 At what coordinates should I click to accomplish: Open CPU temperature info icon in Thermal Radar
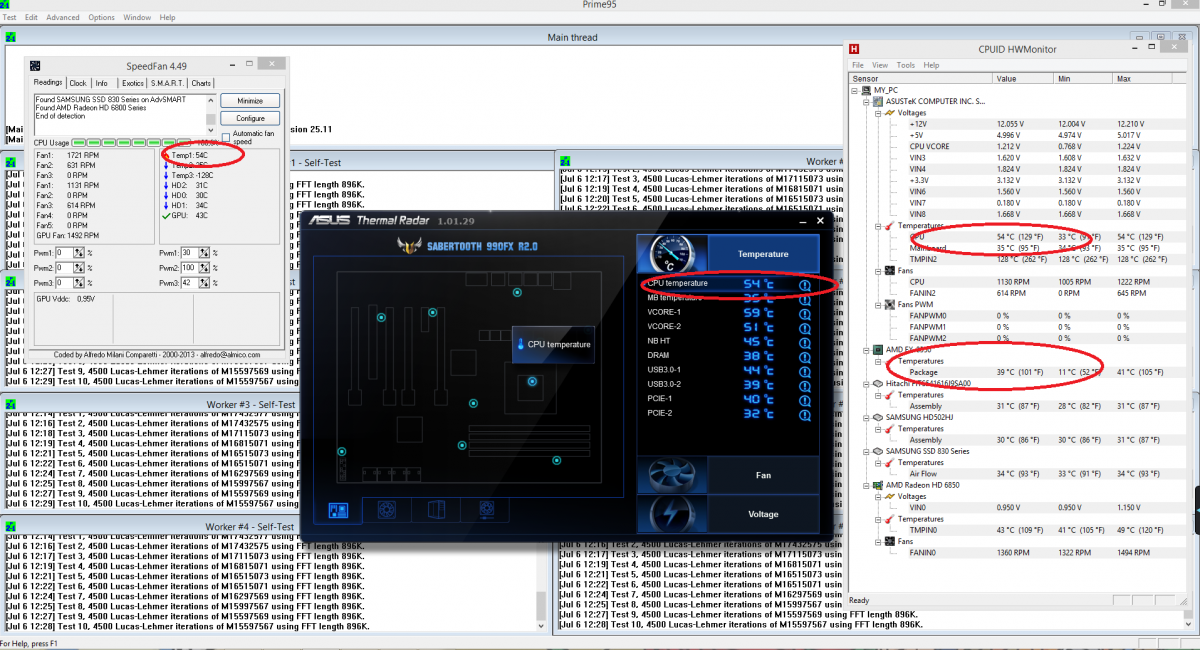(x=805, y=284)
